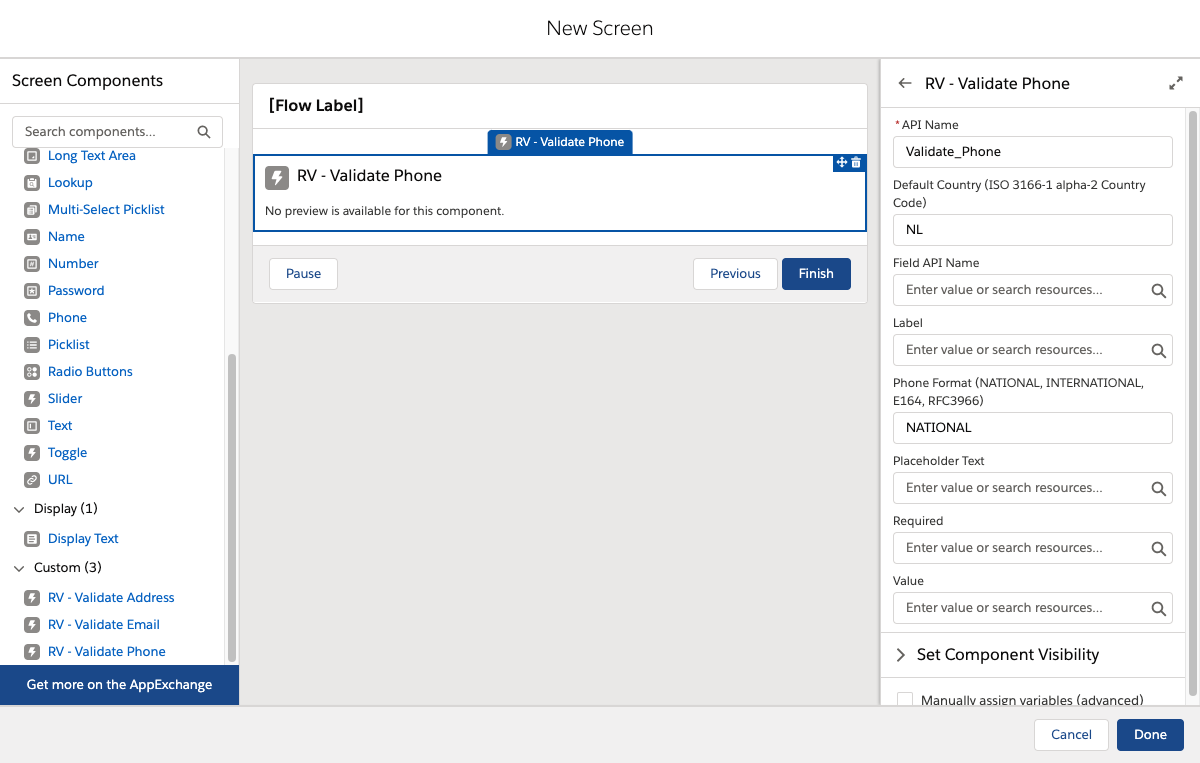Screen dimensions: 1200x763
Task: Click the search magnifier in components search
Action: coord(204,132)
